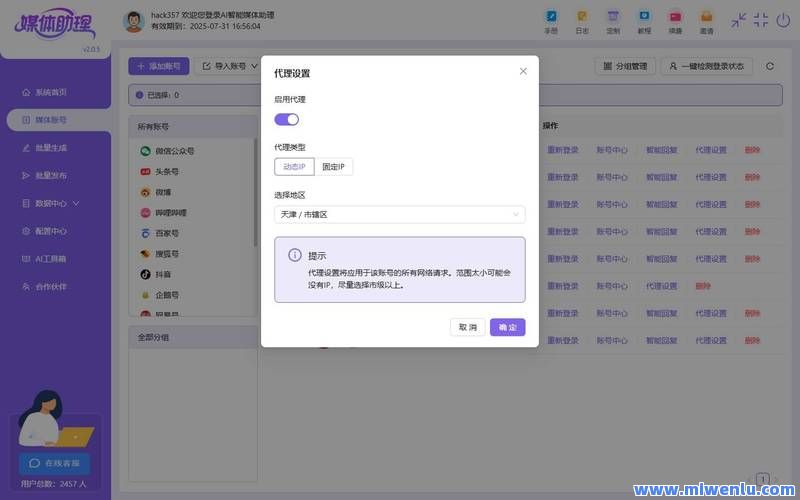
Task: Click the exit fullscreen corners icon
Action: point(761,20)
